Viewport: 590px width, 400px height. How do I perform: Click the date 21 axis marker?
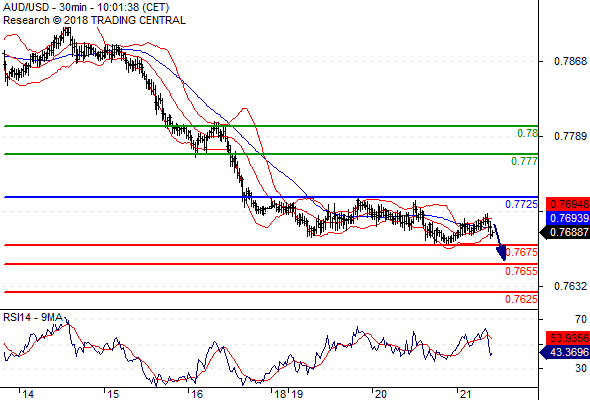(465, 394)
